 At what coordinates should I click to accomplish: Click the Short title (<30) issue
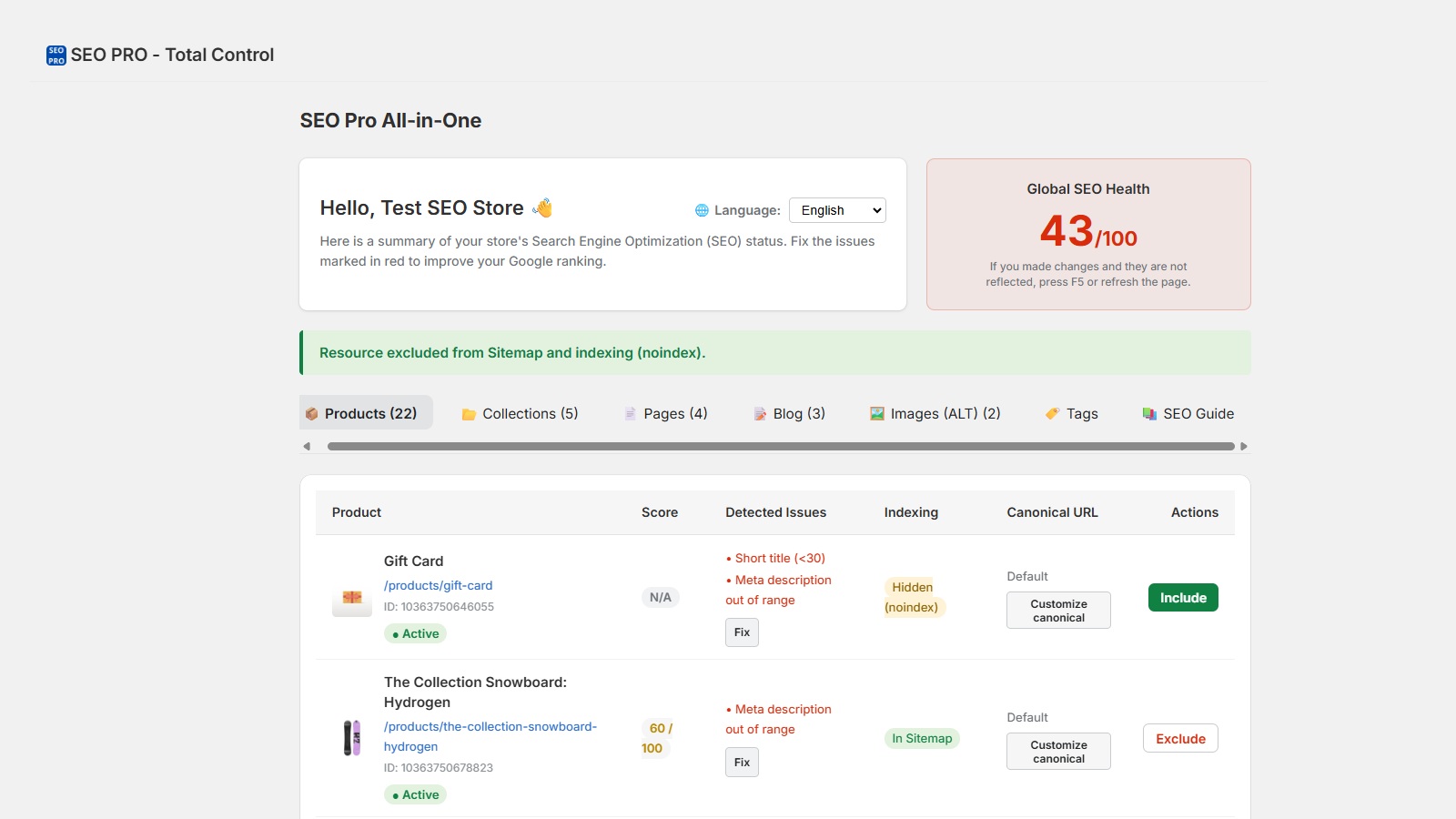775,559
